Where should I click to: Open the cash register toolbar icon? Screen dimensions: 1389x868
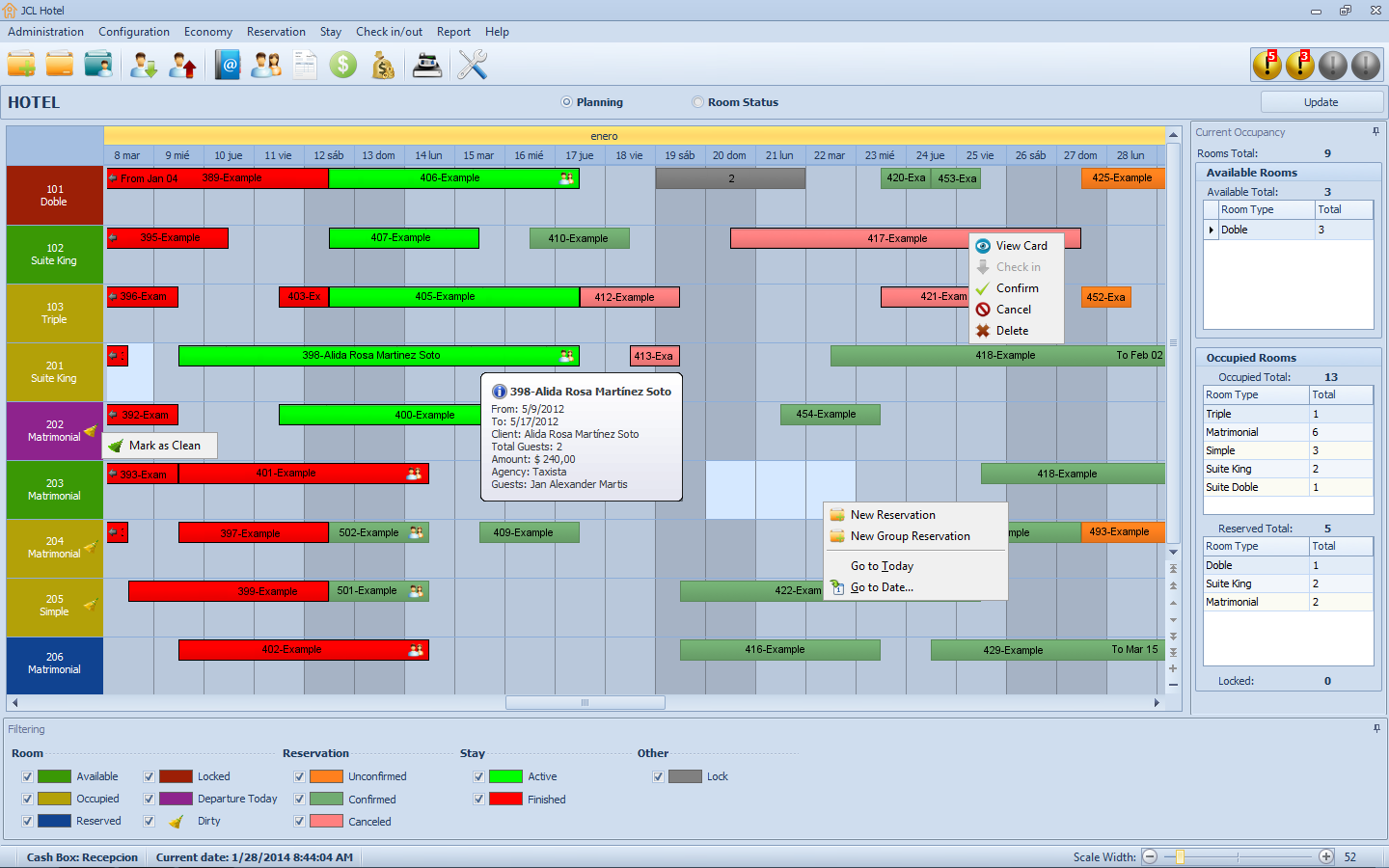pos(426,66)
